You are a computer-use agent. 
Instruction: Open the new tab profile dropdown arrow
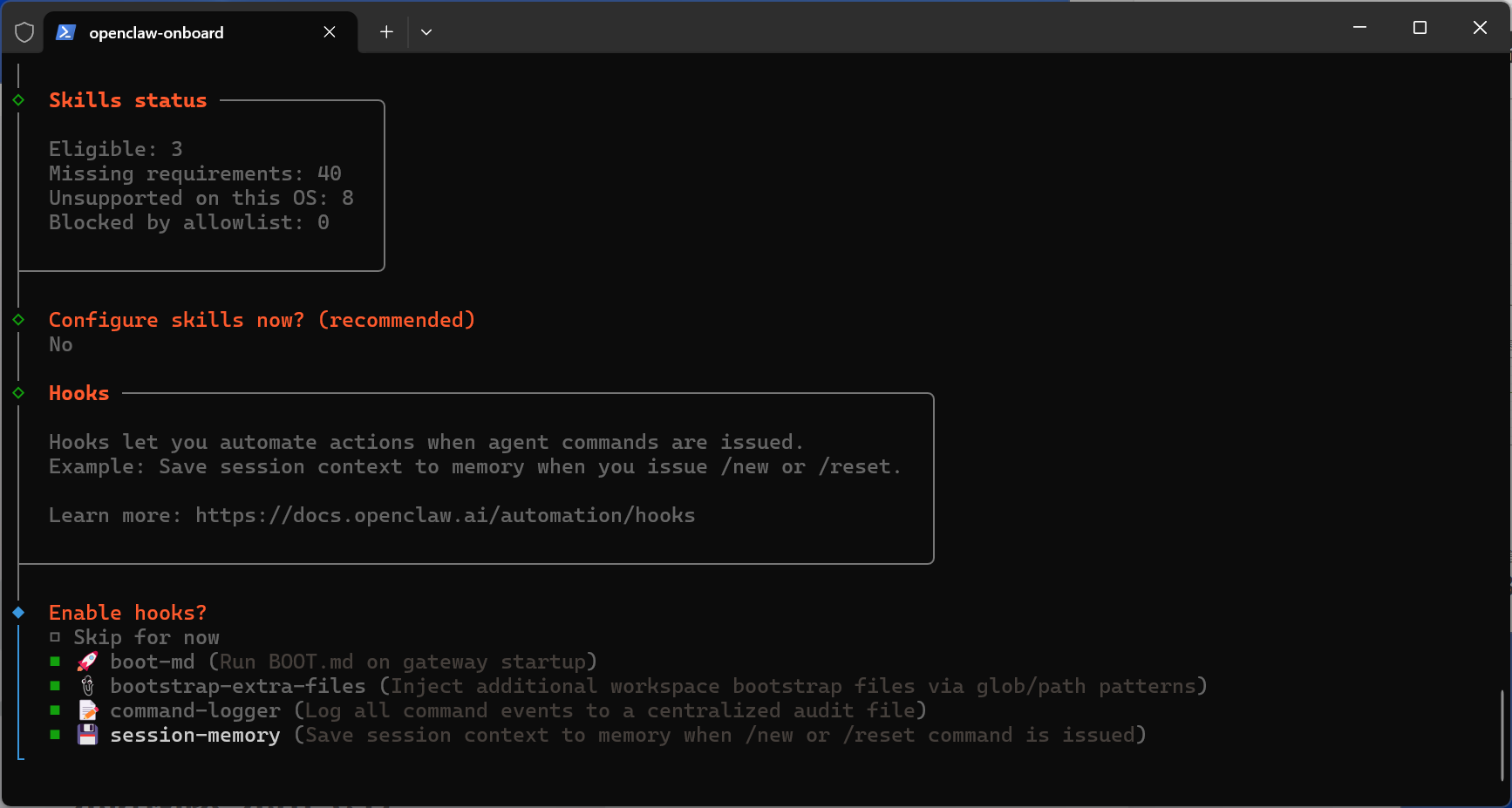426,32
